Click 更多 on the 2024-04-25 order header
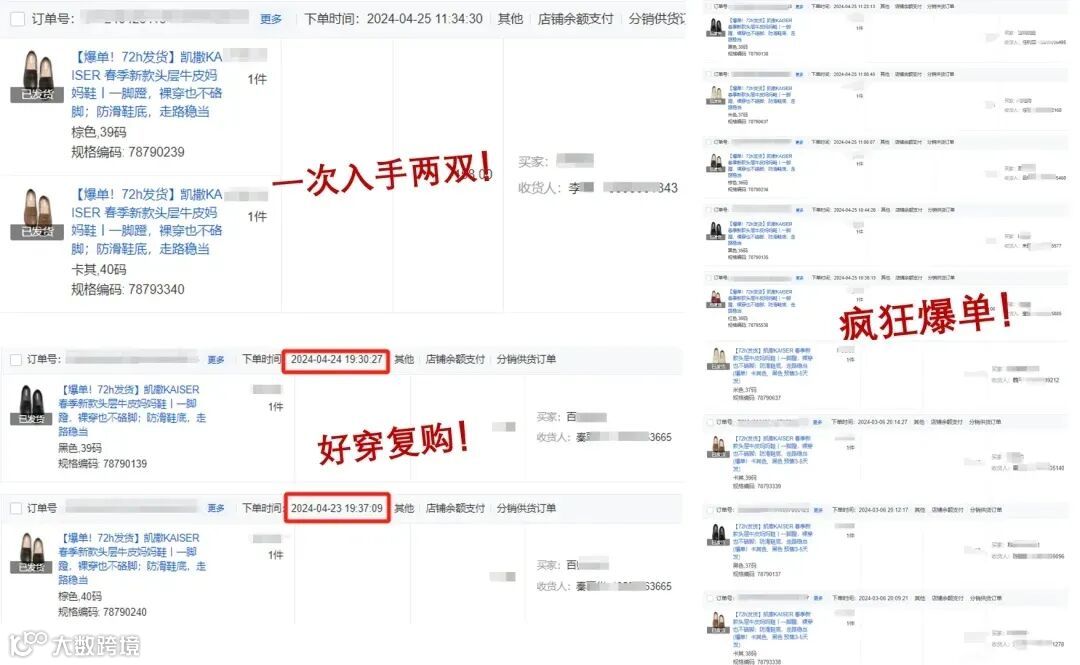 click(x=271, y=19)
